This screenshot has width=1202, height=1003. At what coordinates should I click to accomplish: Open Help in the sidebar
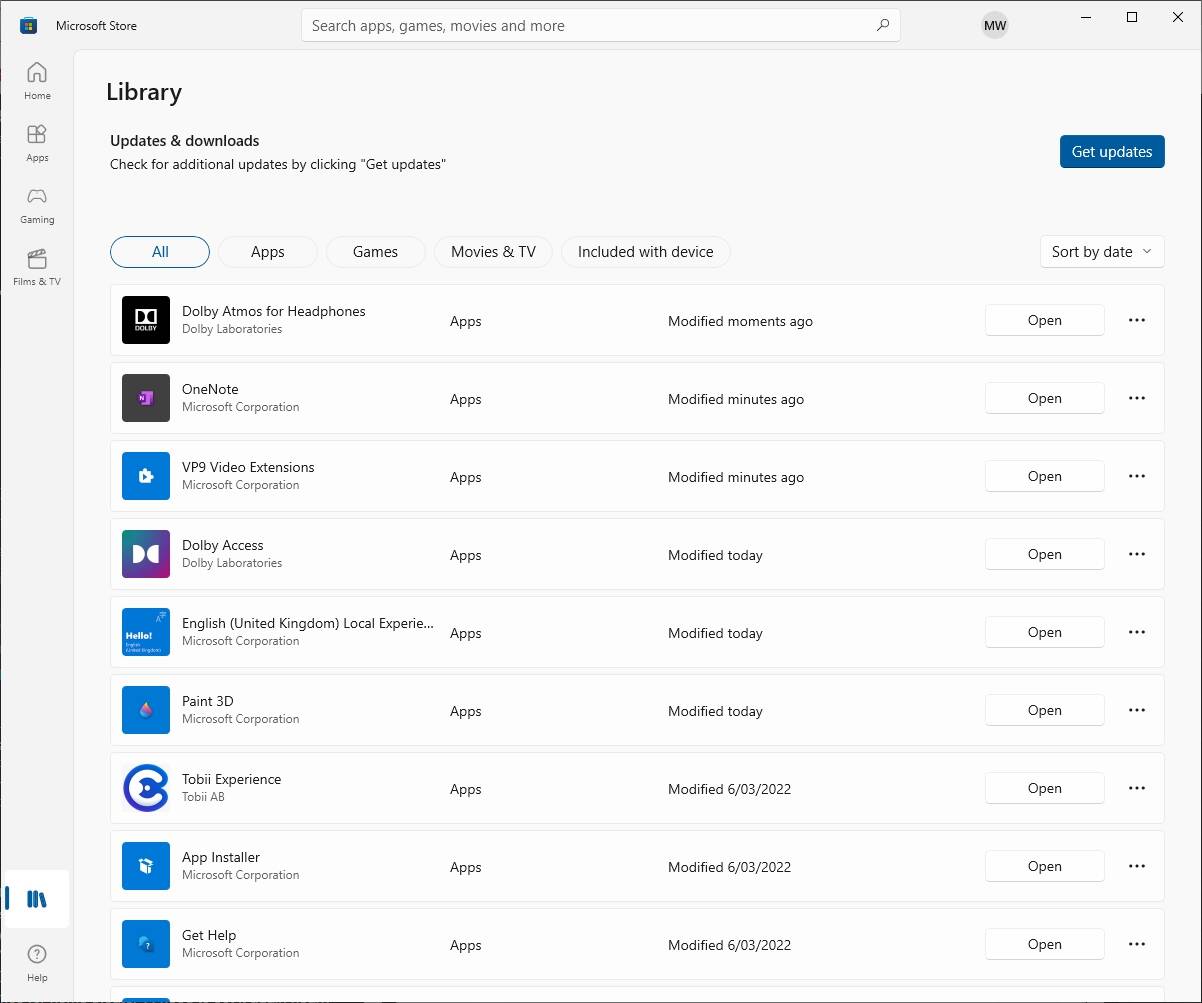click(37, 963)
